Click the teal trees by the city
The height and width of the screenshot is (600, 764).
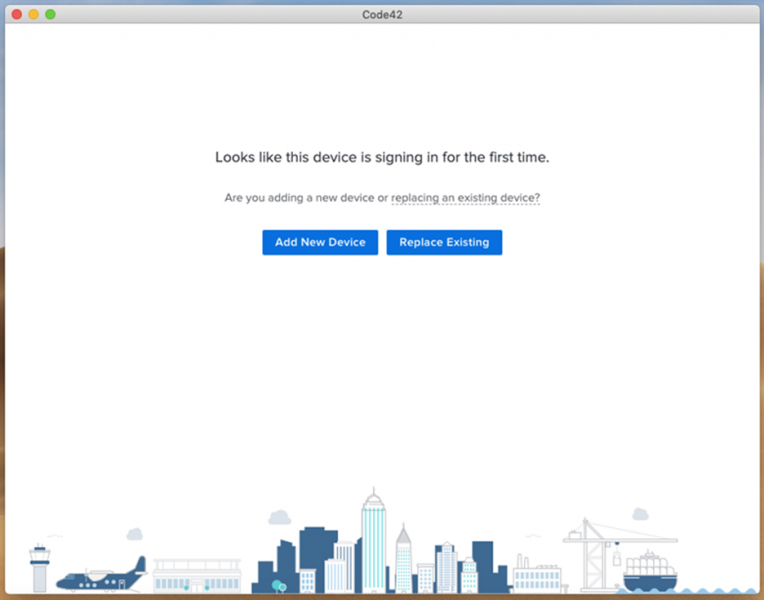[279, 585]
